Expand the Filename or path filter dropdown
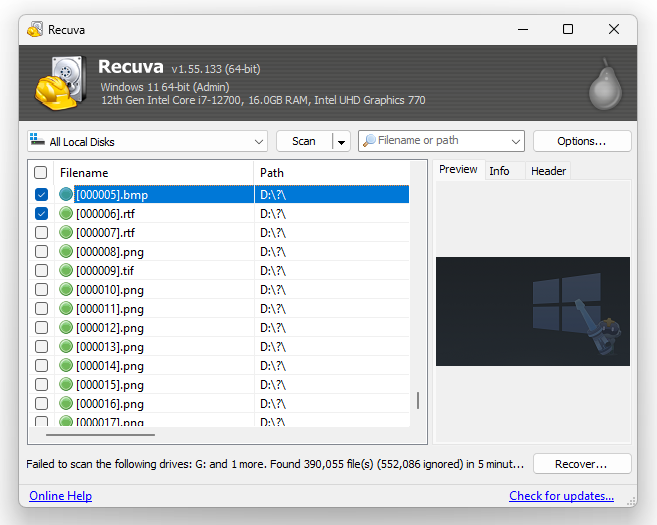Viewport: 657px width, 525px height. (x=516, y=141)
